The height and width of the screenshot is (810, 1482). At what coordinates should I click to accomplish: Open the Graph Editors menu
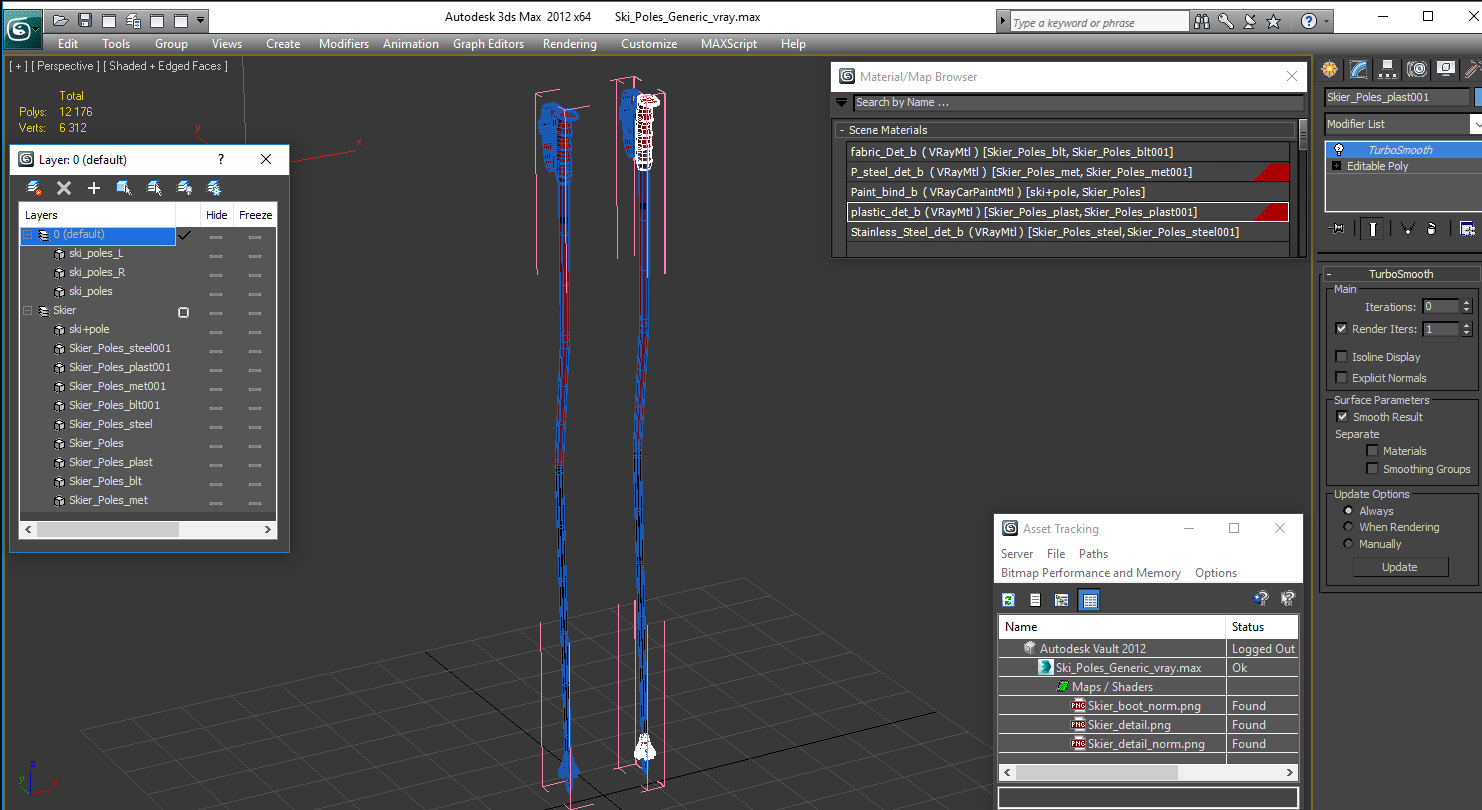point(488,44)
